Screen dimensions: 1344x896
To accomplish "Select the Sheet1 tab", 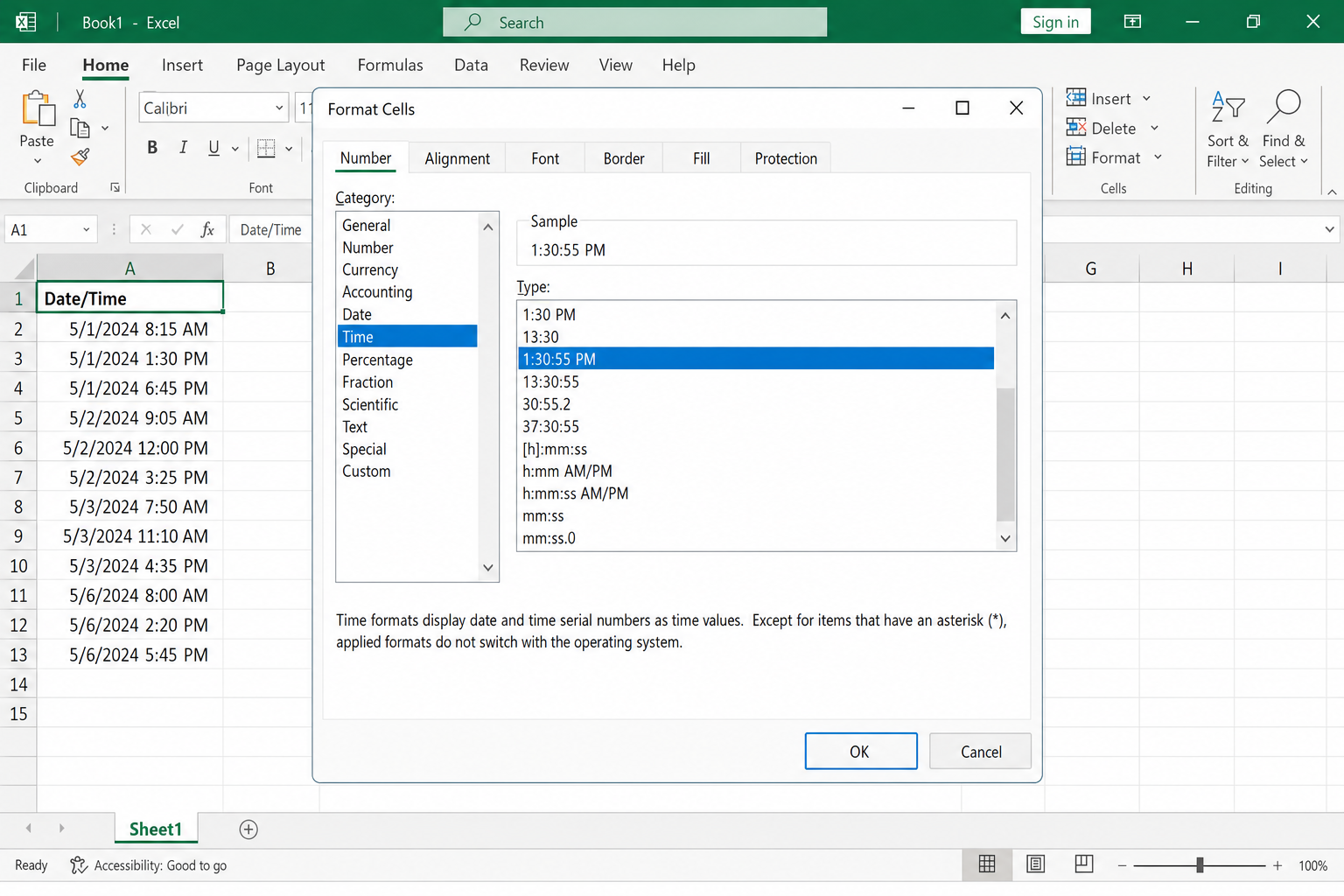I will coord(156,829).
